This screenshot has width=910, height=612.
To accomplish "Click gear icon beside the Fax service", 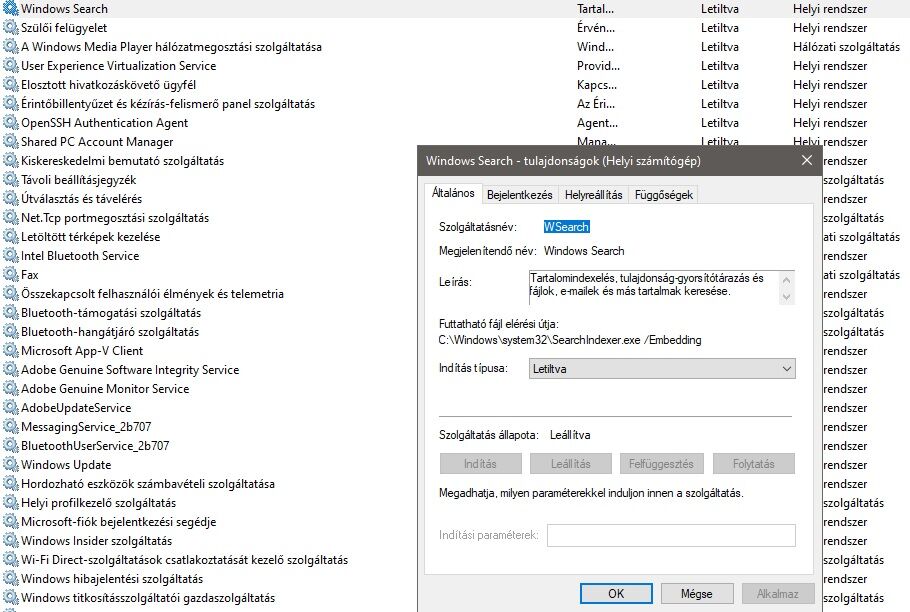I will 10,275.
